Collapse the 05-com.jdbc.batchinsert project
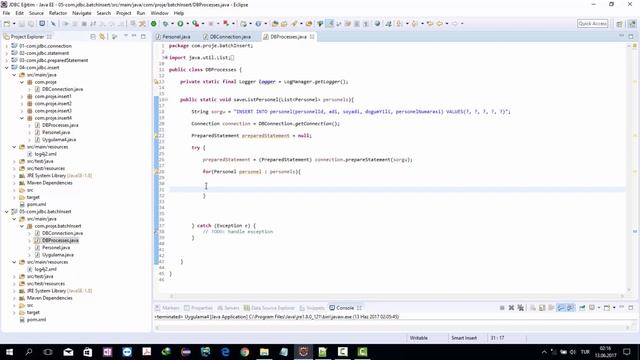 tap(7, 212)
